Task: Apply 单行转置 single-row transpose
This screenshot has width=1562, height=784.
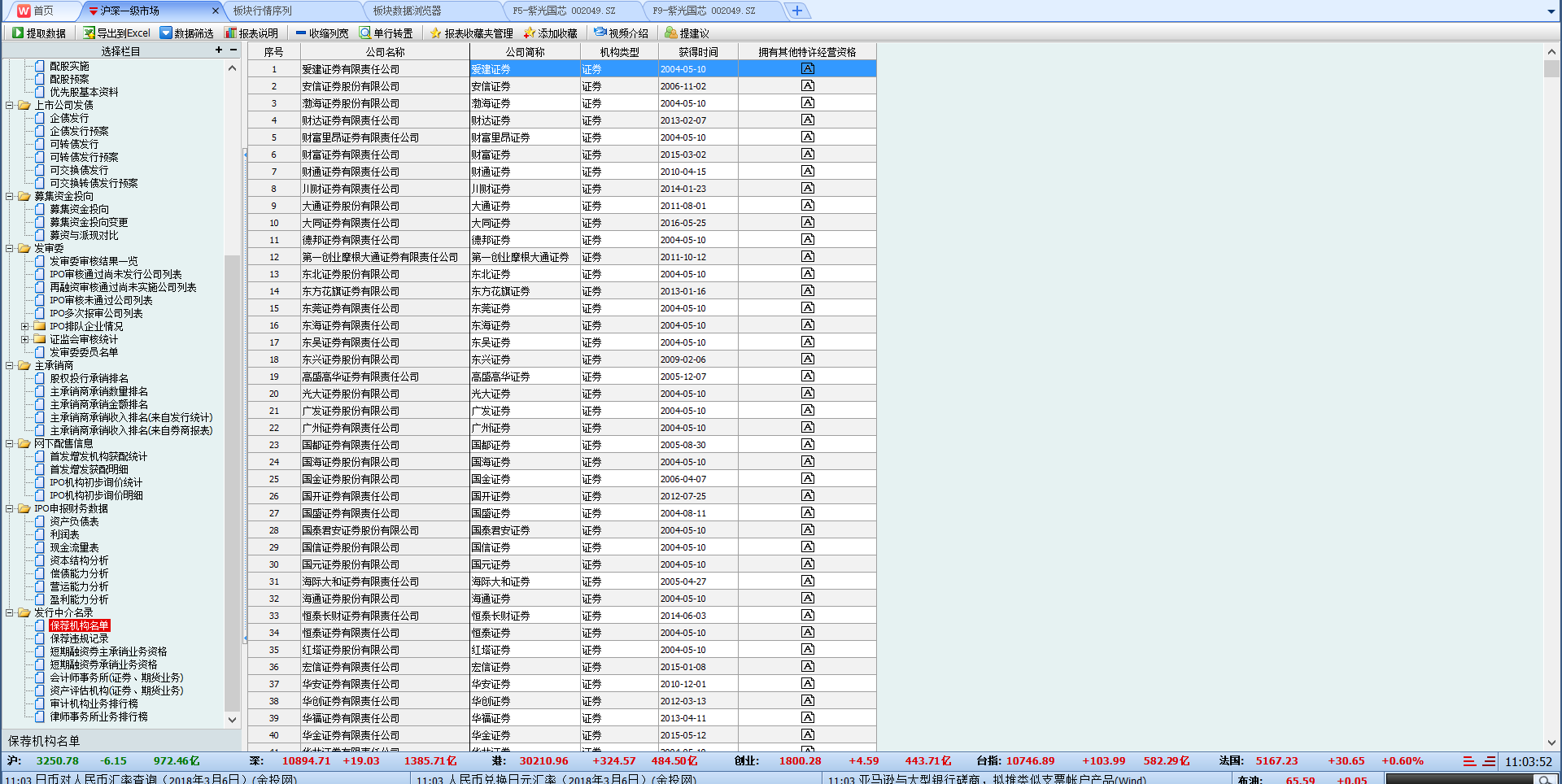Action: pos(386,33)
